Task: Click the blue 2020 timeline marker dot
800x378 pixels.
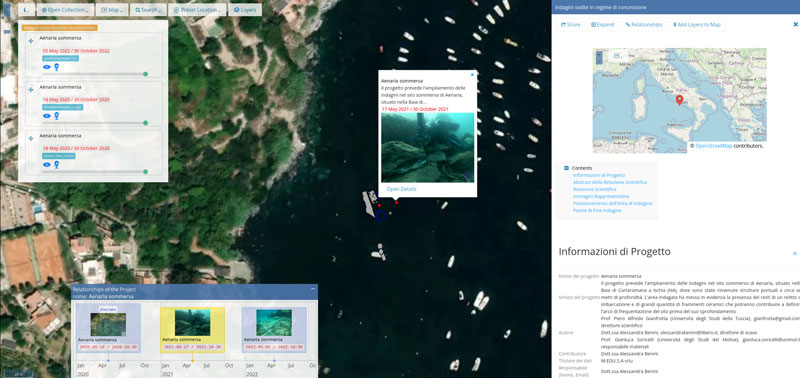Action: [108, 360]
